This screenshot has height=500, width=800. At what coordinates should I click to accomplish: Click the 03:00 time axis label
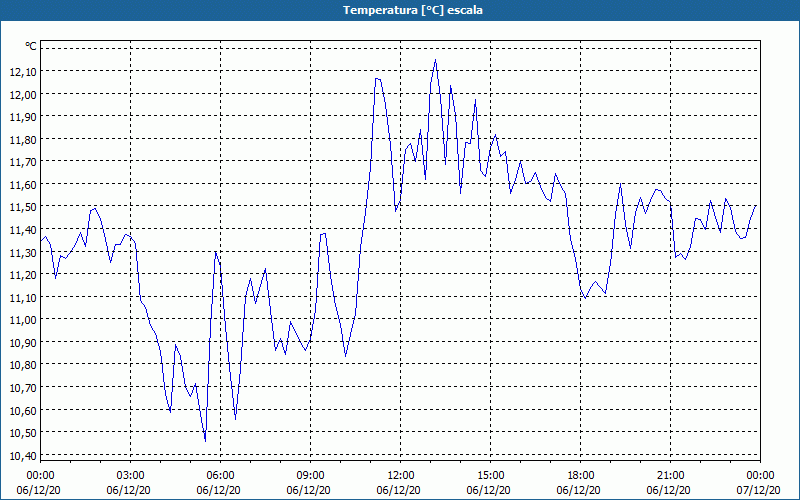pos(131,476)
